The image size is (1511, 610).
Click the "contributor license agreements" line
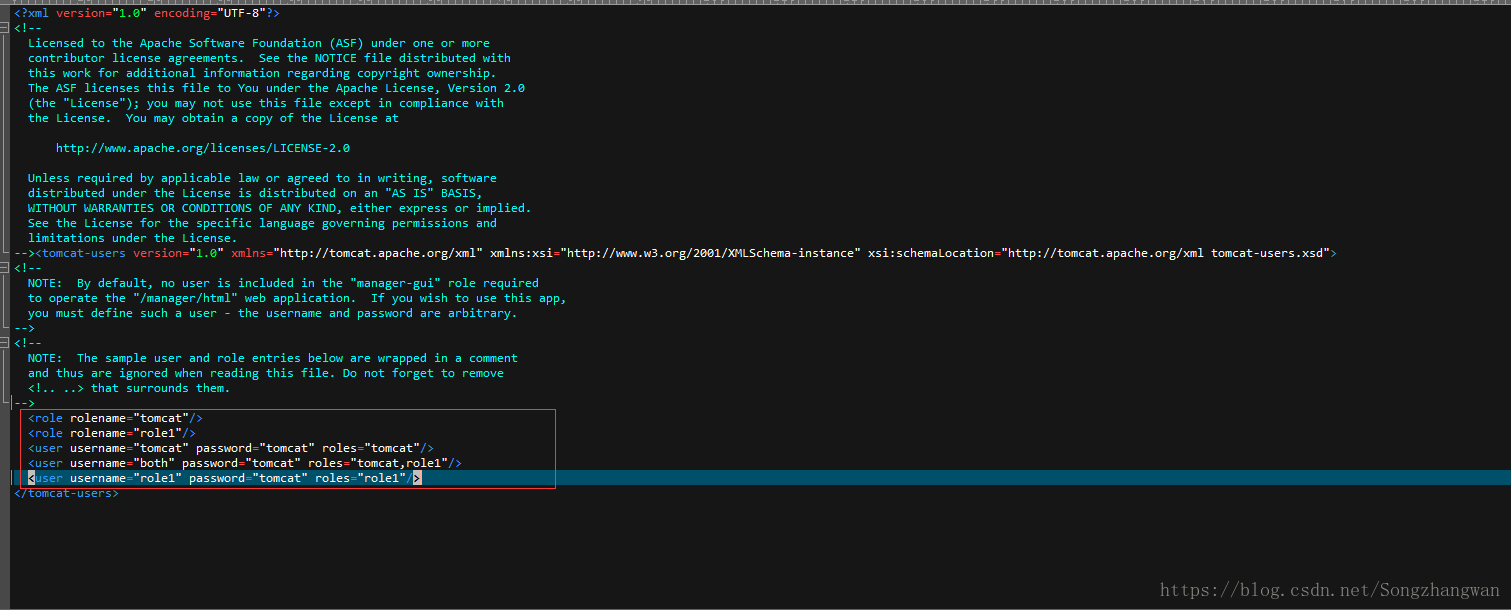tap(269, 58)
